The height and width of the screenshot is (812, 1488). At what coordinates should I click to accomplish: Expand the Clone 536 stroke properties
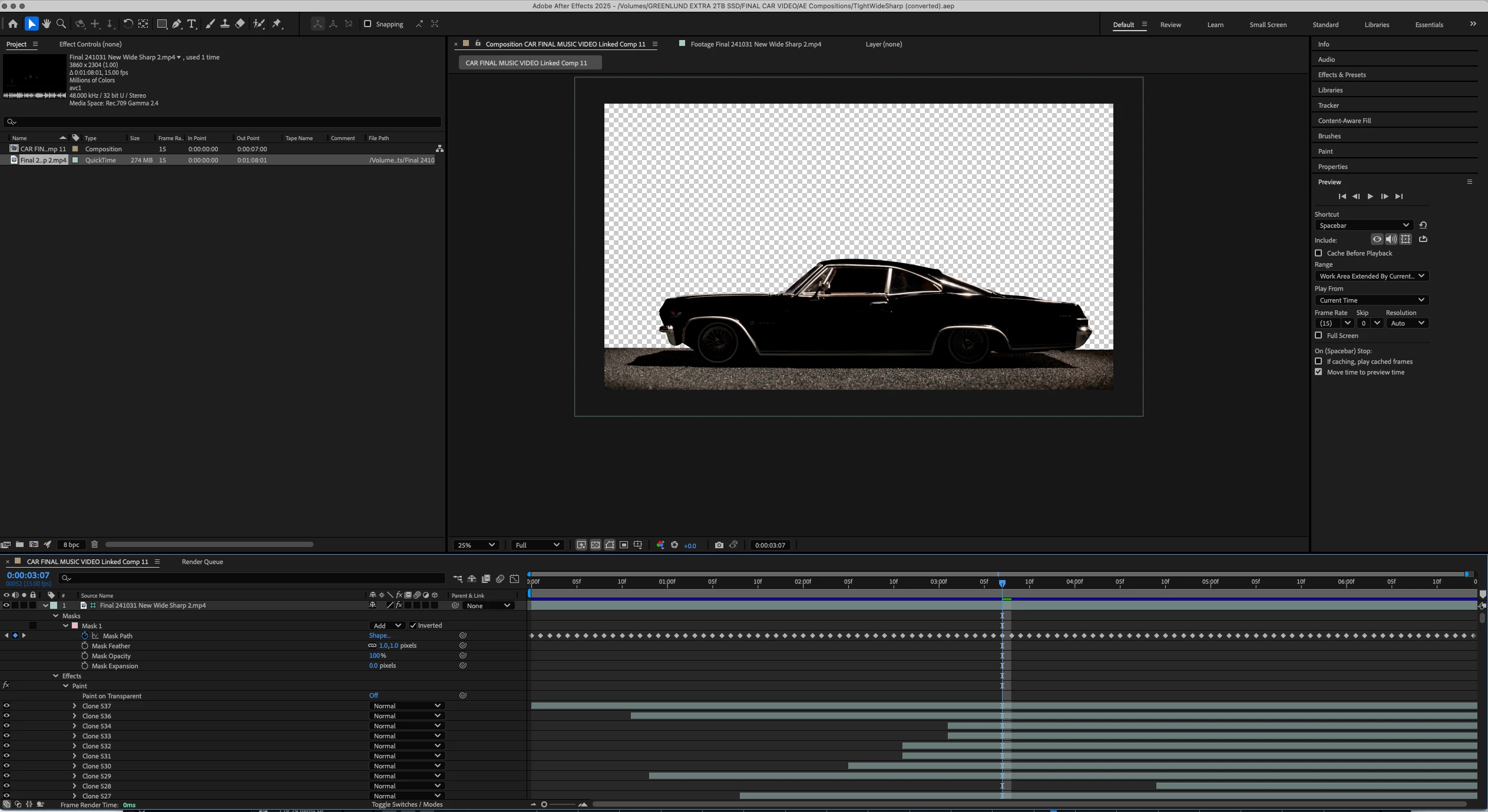[x=74, y=716]
